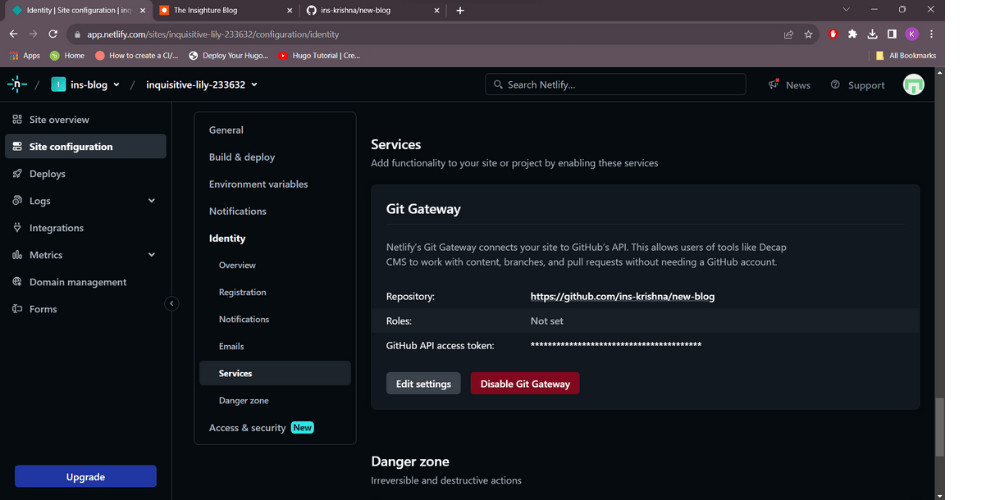Select Build & deploy settings
The image size is (1000, 500).
click(x=242, y=157)
